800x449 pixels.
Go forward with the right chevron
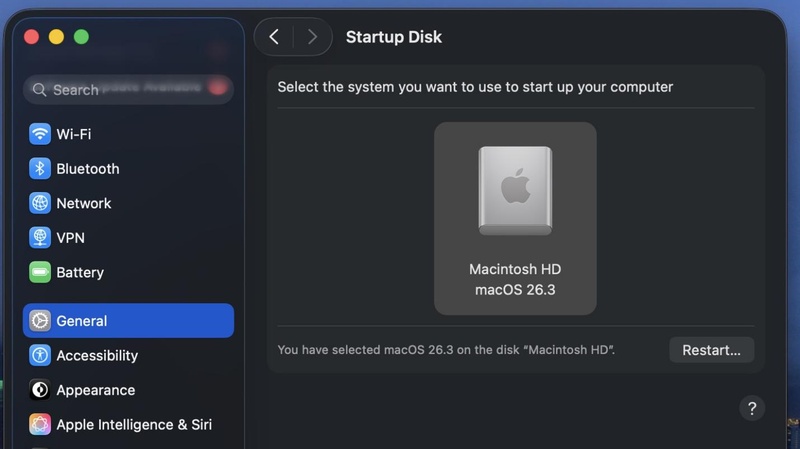(312, 37)
